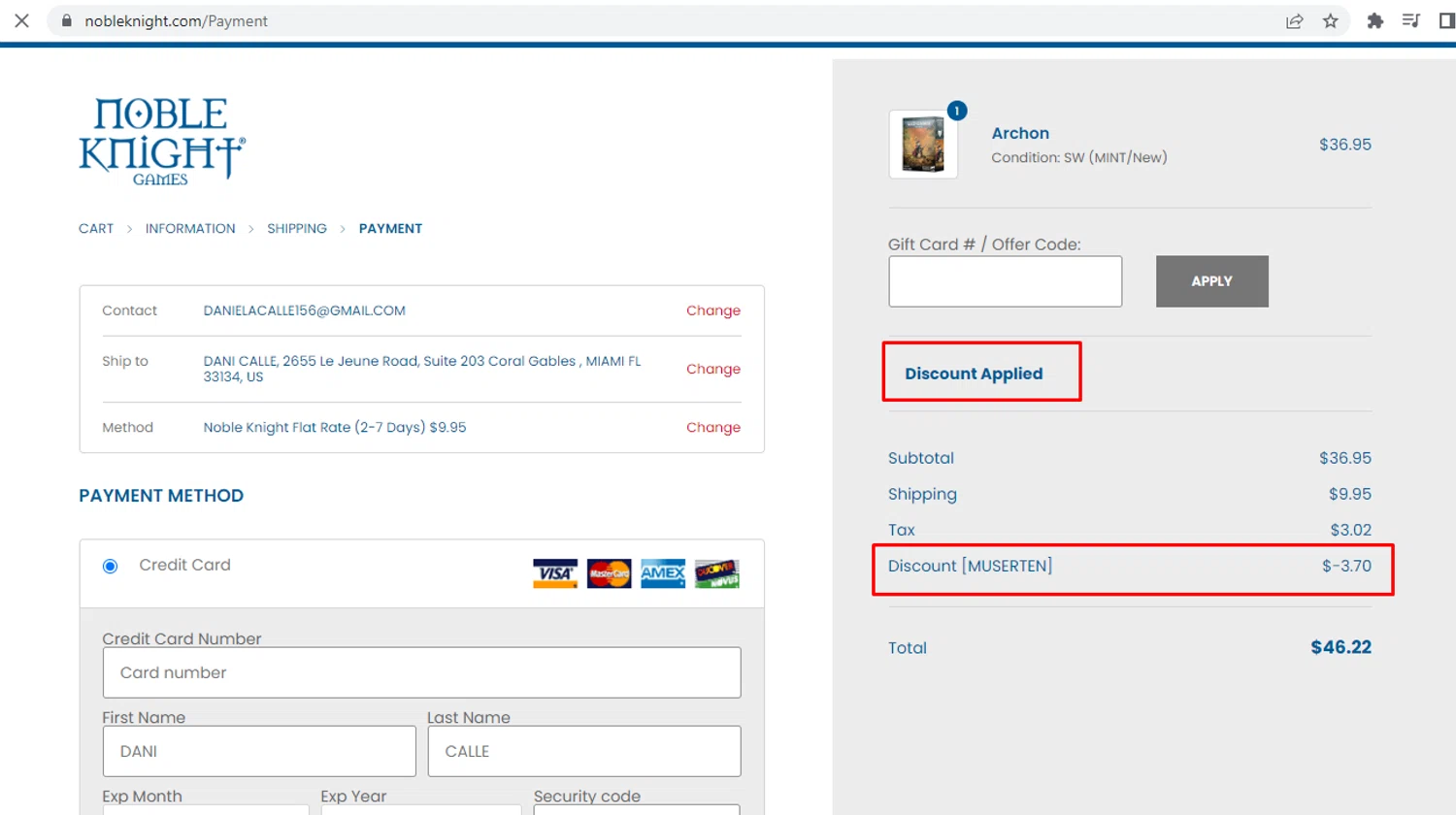1456x815 pixels.
Task: Click the Credit Card Number label
Action: point(182,638)
